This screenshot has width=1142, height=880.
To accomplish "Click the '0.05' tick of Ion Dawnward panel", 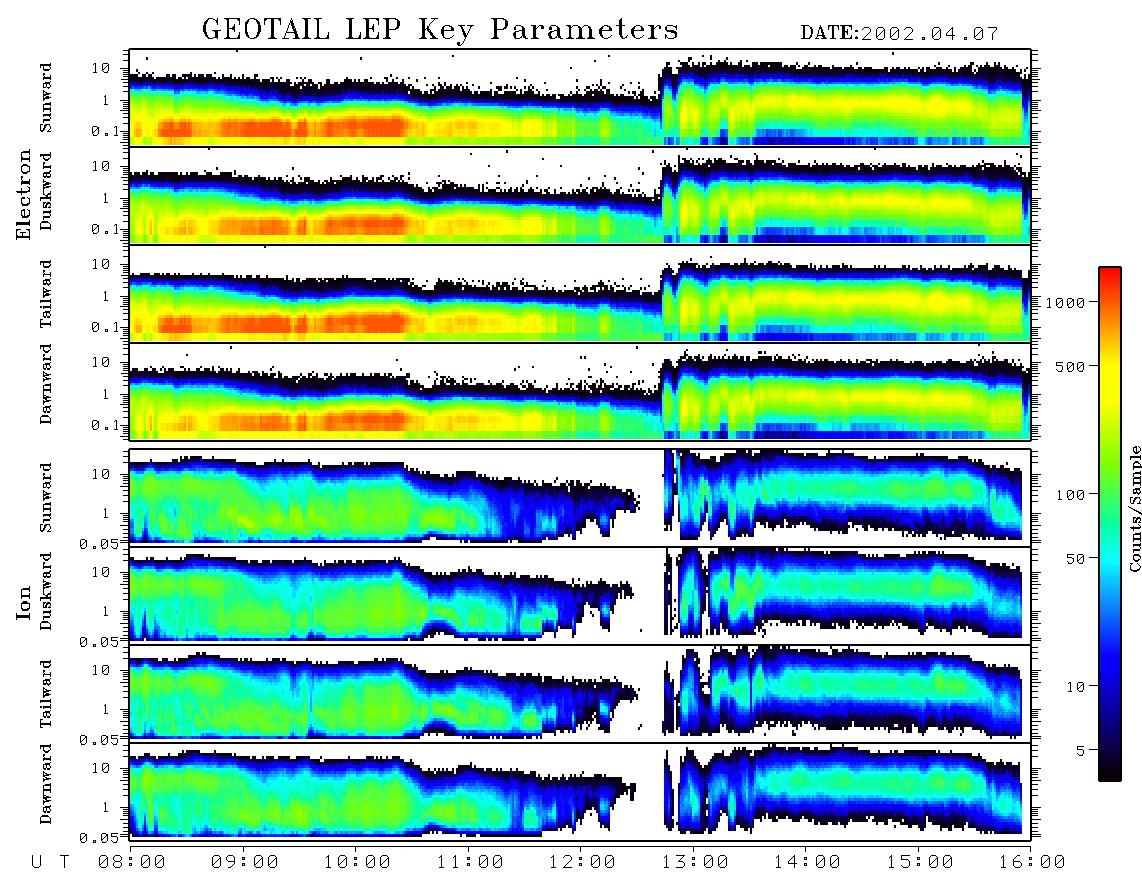I will pyautogui.click(x=99, y=838).
